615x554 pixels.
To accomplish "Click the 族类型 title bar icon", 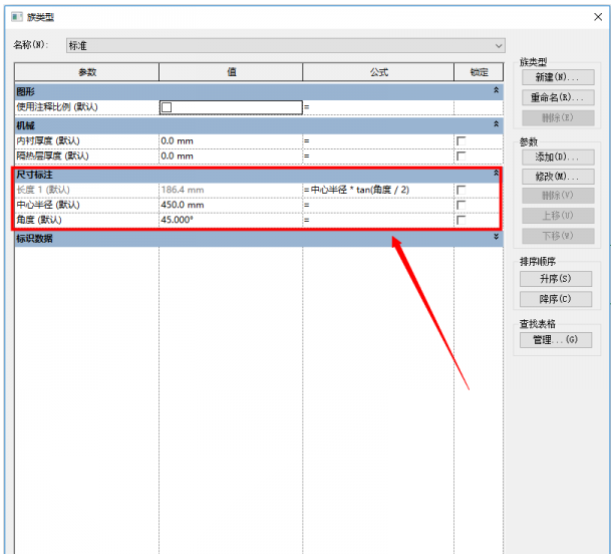I will (x=13, y=17).
